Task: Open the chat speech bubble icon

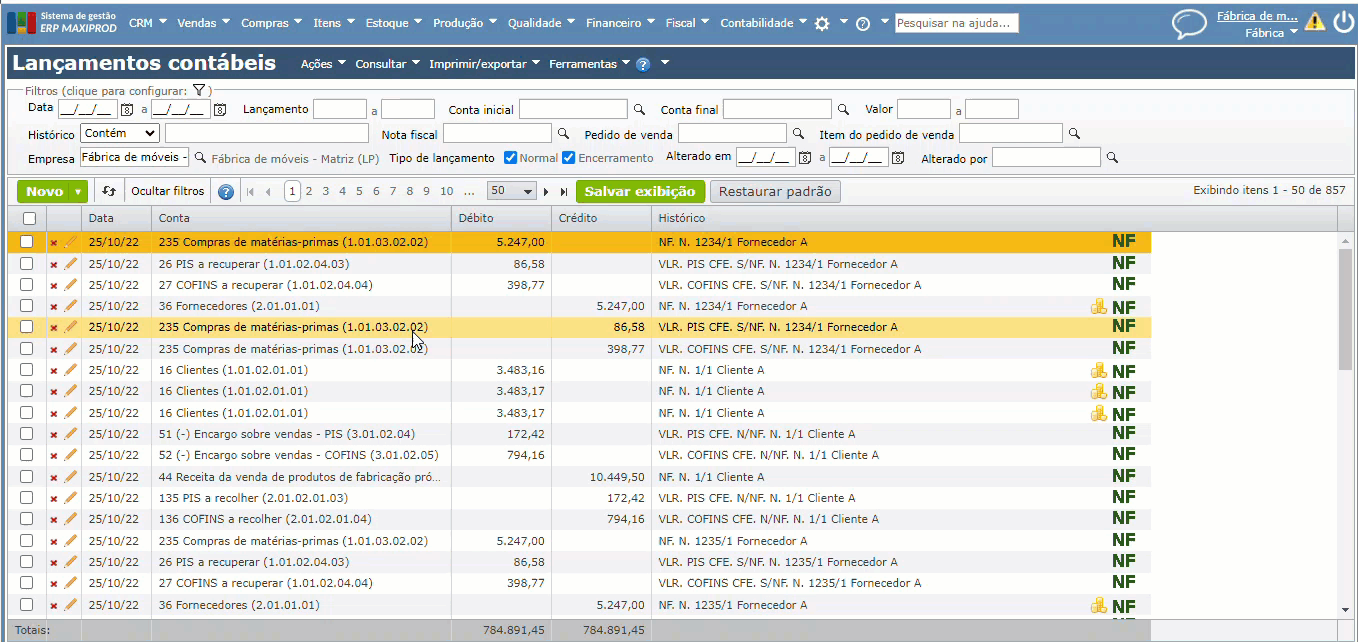Action: 1189,23
